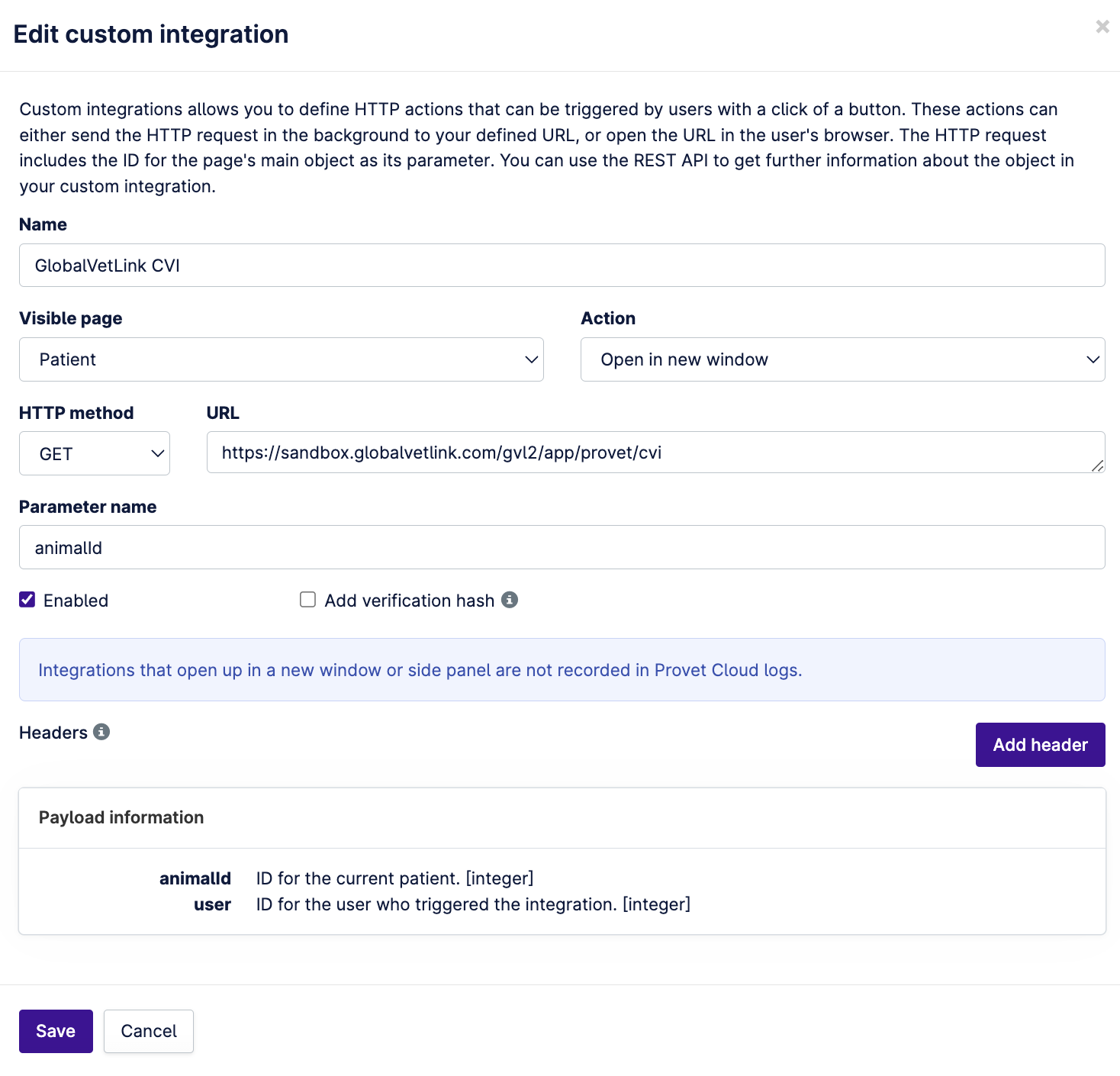Click the Parameter name field
The width and height of the screenshot is (1120, 1076).
(562, 547)
